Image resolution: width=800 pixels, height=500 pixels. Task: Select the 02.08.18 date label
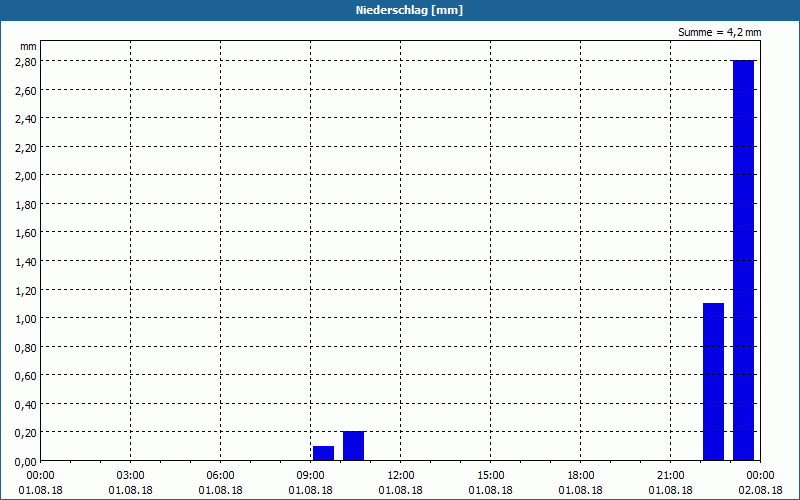(760, 490)
